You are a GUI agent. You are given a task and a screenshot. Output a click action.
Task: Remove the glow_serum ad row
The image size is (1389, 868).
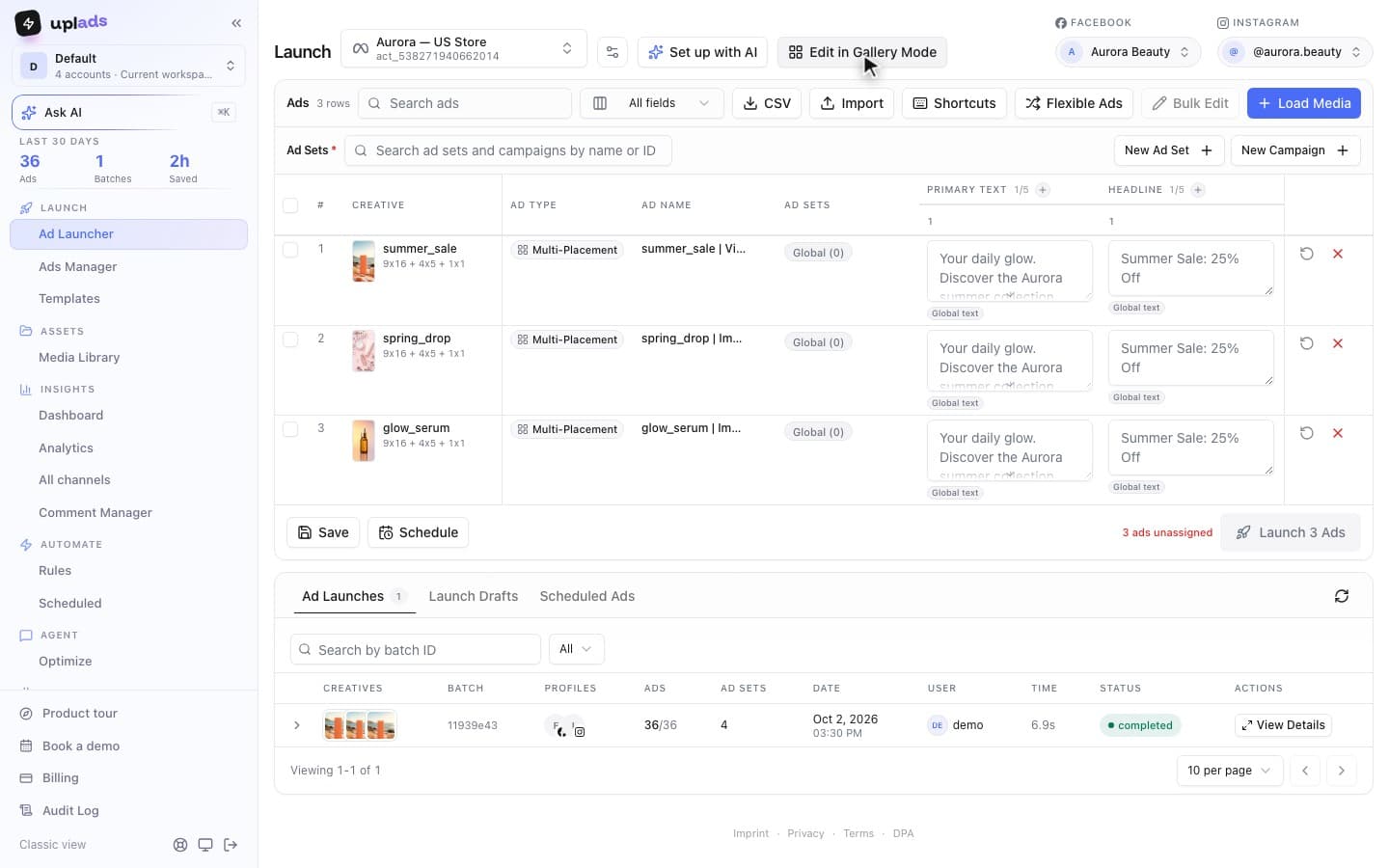click(x=1338, y=433)
